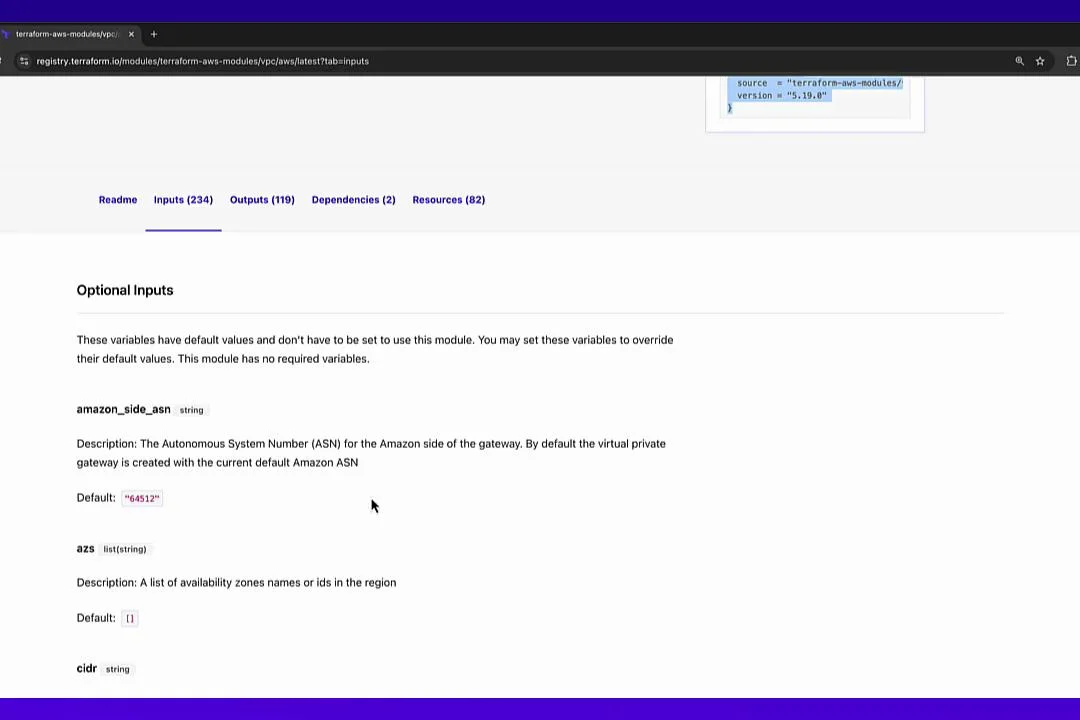This screenshot has width=1080, height=720.
Task: Click the site information icon in address bar
Action: (x=24, y=61)
